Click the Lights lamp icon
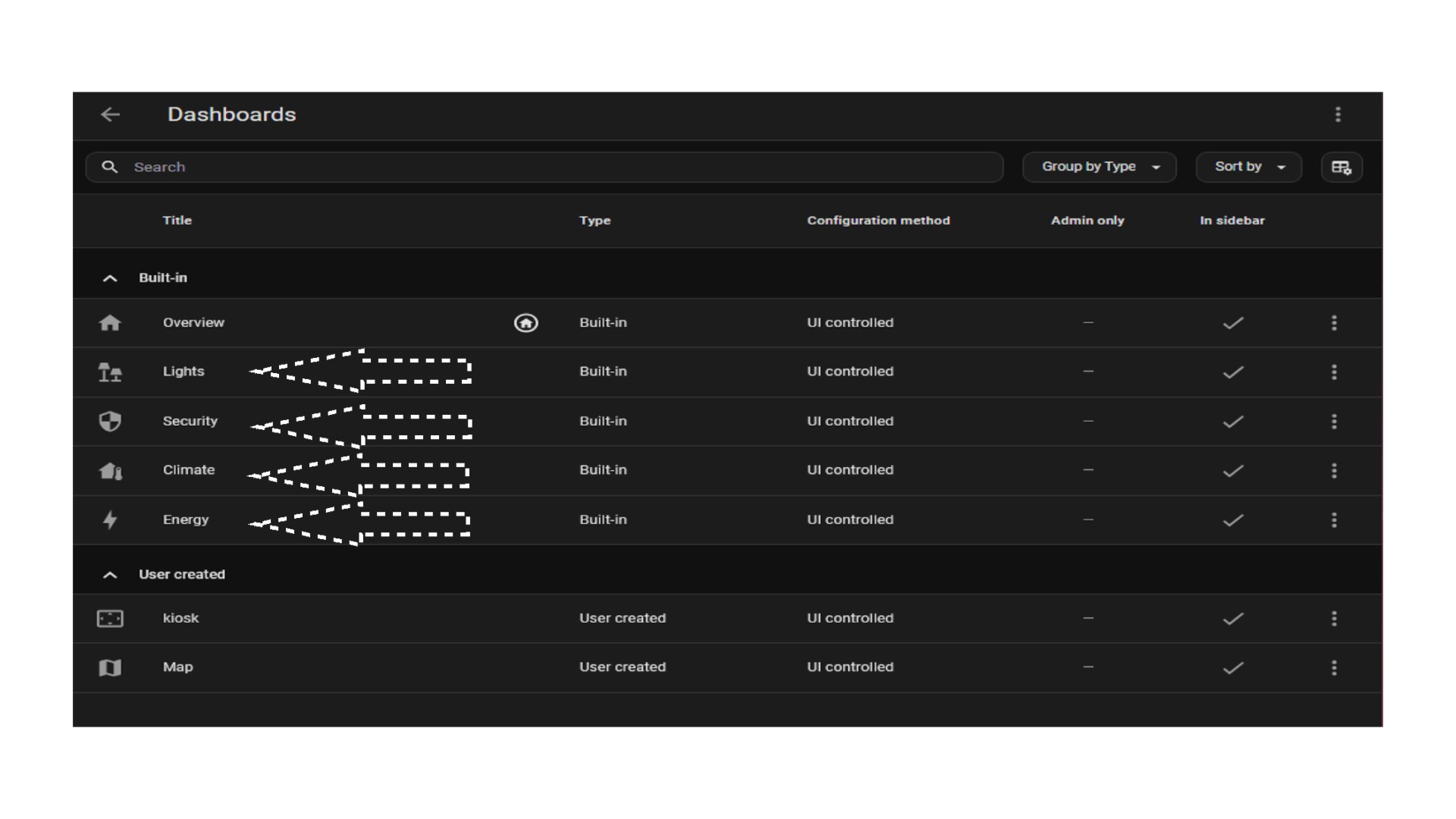The image size is (1456, 819). [110, 372]
